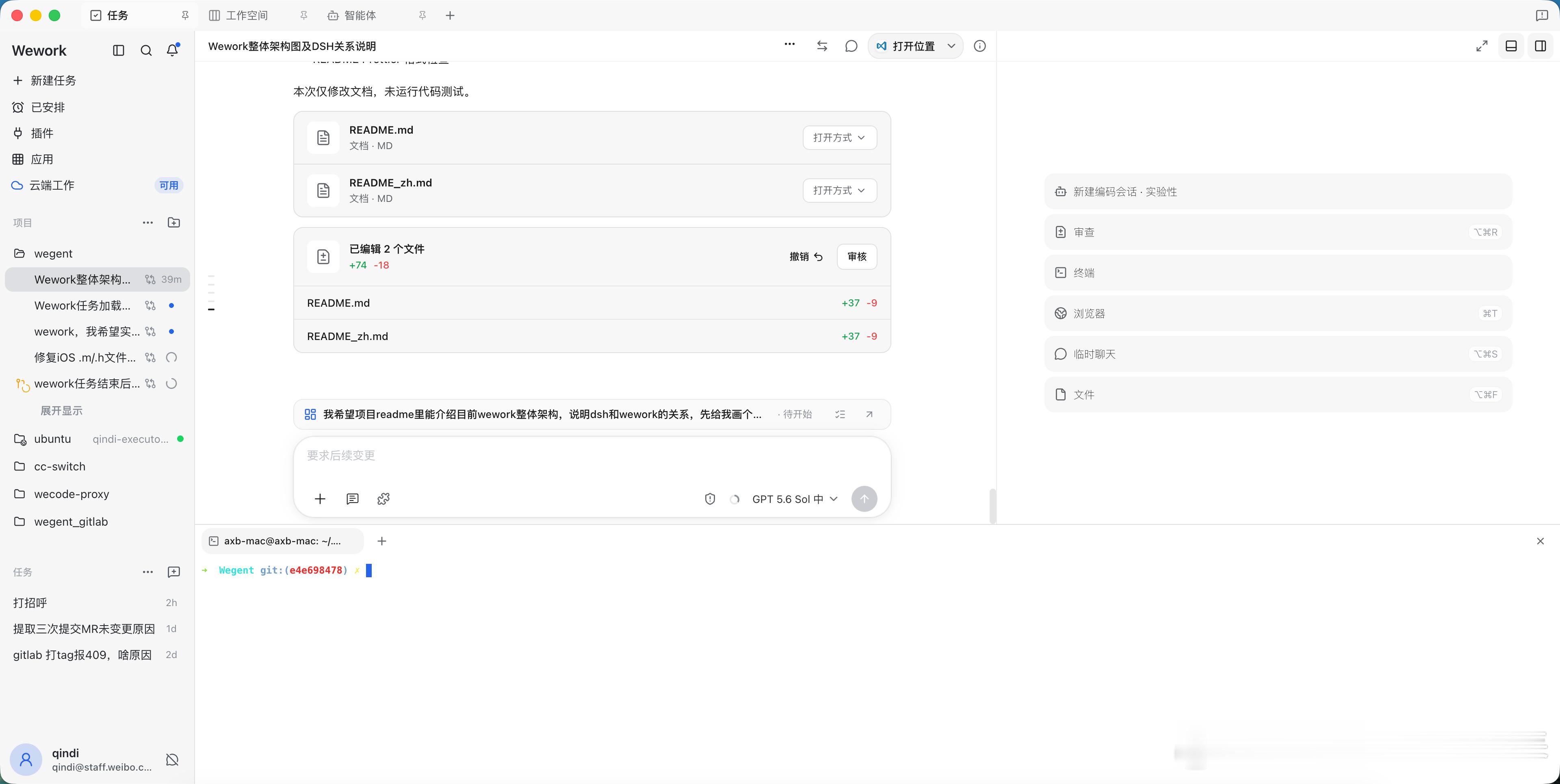Viewport: 1560px width, 784px height.
Task: Send message with the up-arrow button
Action: [864, 499]
